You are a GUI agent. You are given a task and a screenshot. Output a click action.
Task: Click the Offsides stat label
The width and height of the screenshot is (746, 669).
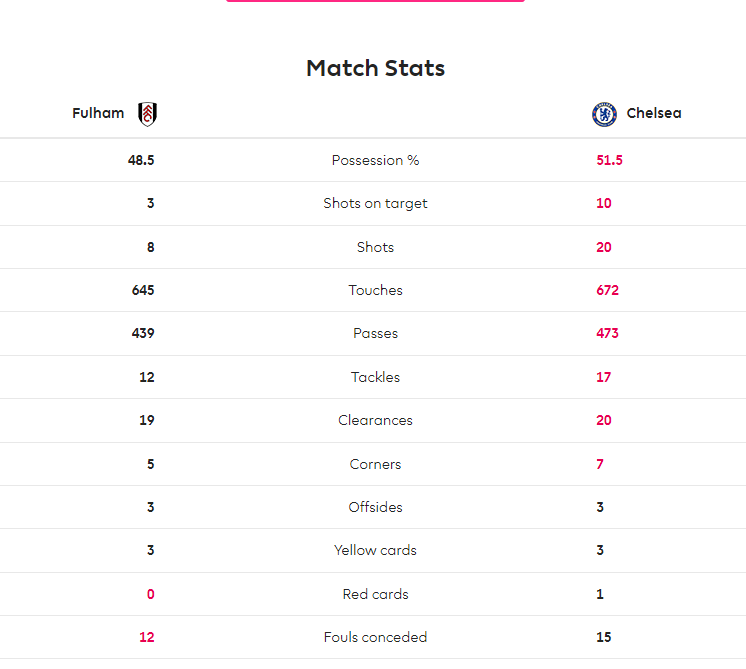pyautogui.click(x=375, y=507)
